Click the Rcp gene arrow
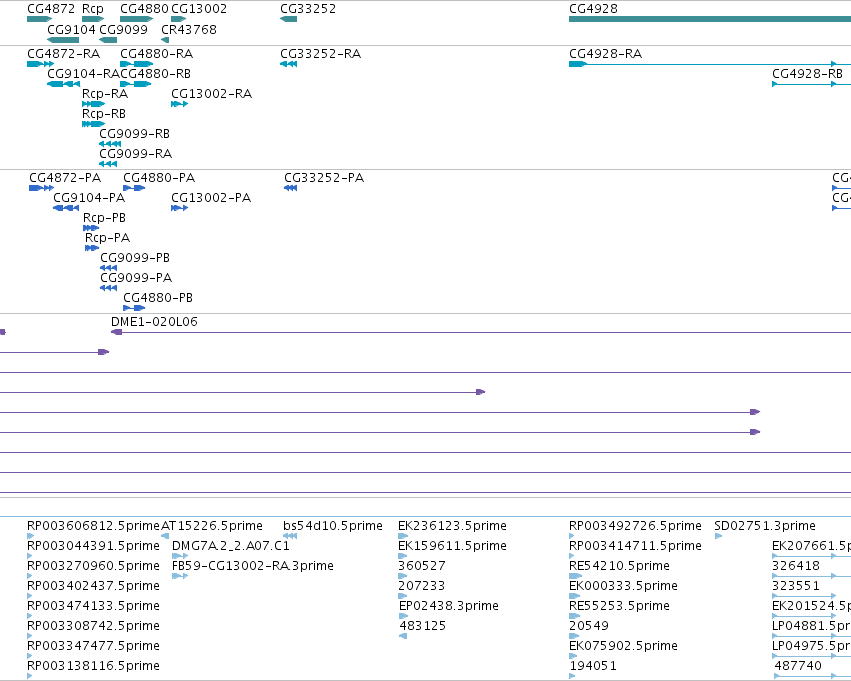851x681 pixels. point(93,19)
